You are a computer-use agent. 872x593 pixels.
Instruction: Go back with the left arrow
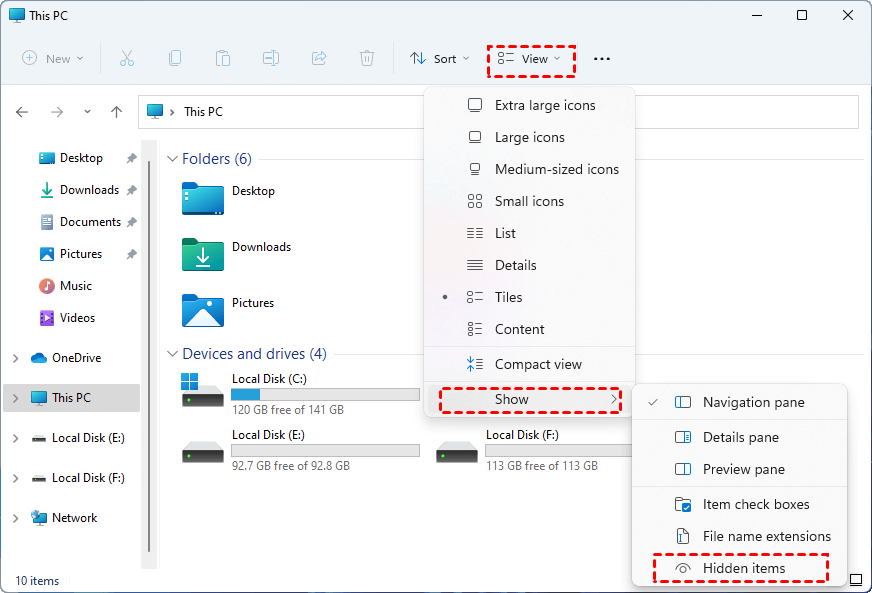click(x=22, y=112)
